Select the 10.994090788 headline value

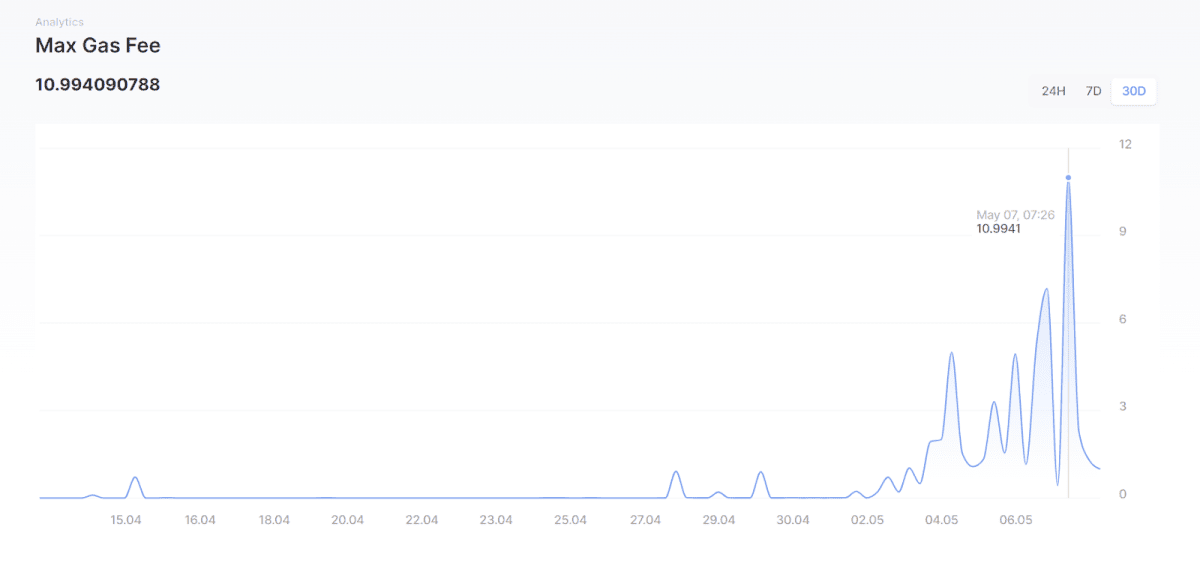coord(97,85)
